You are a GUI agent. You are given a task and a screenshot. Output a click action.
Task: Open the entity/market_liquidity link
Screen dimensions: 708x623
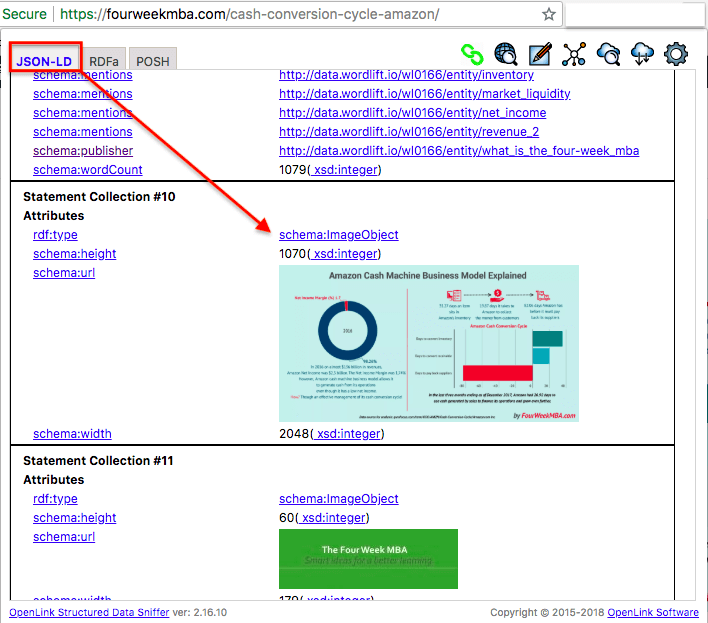pos(424,94)
